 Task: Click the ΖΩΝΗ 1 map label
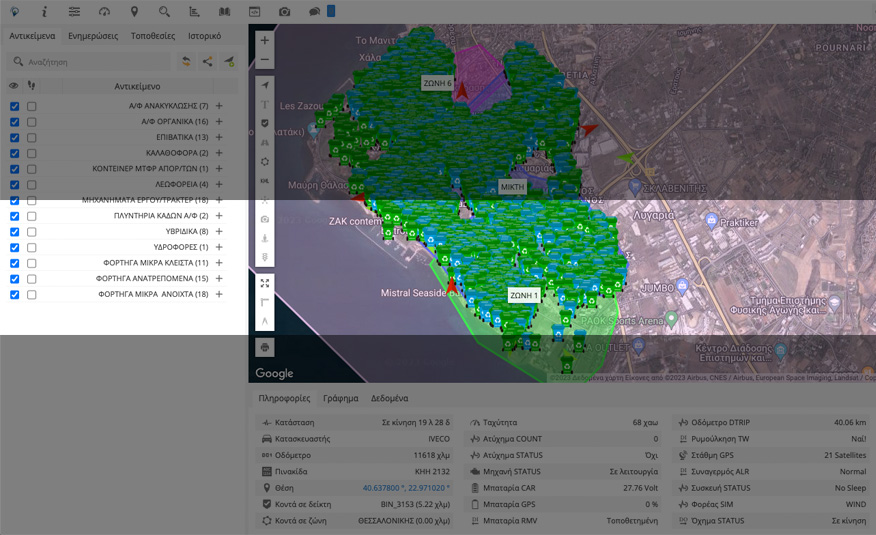tap(523, 296)
